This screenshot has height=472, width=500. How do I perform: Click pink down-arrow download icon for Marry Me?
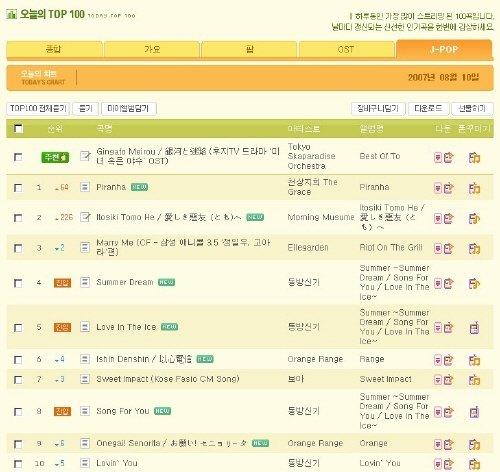tap(438, 248)
